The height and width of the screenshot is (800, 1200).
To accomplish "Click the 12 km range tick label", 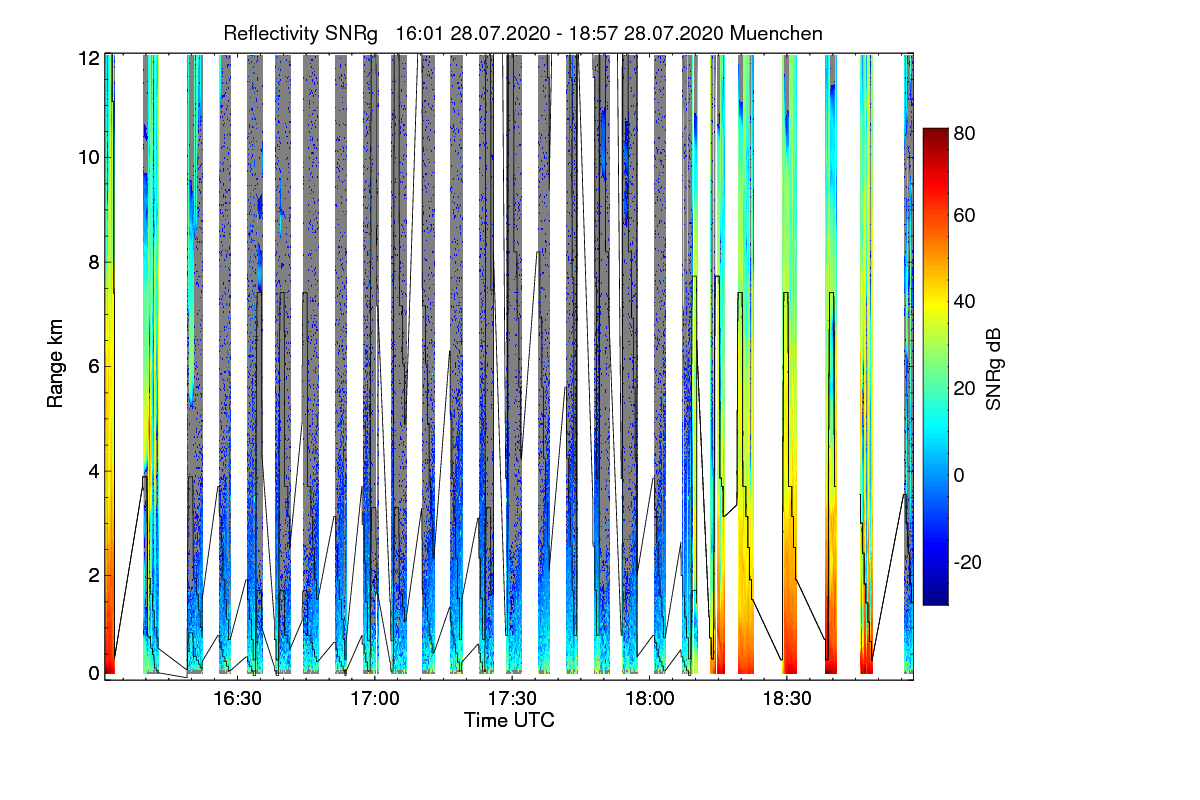I will pos(89,59).
